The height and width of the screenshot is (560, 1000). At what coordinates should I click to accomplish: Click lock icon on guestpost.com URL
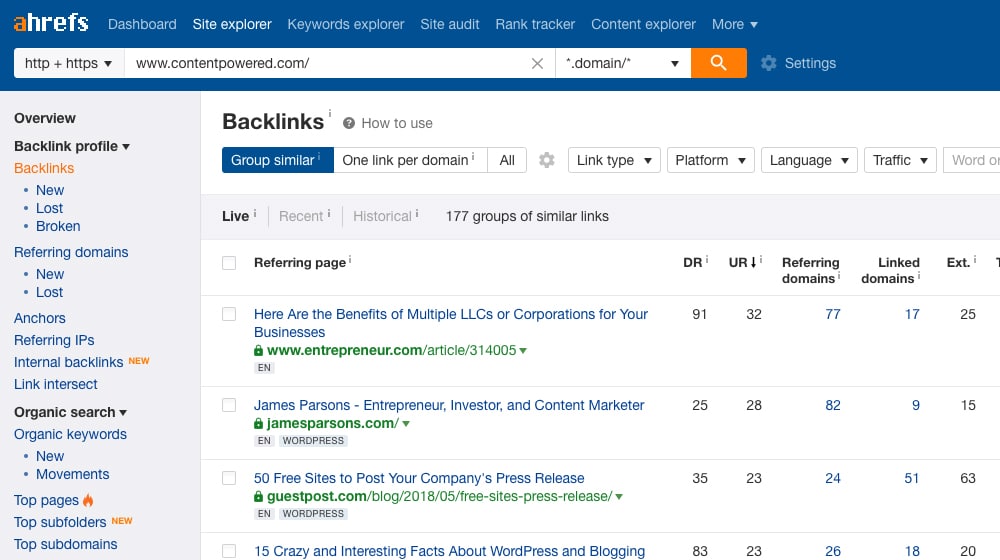click(258, 496)
